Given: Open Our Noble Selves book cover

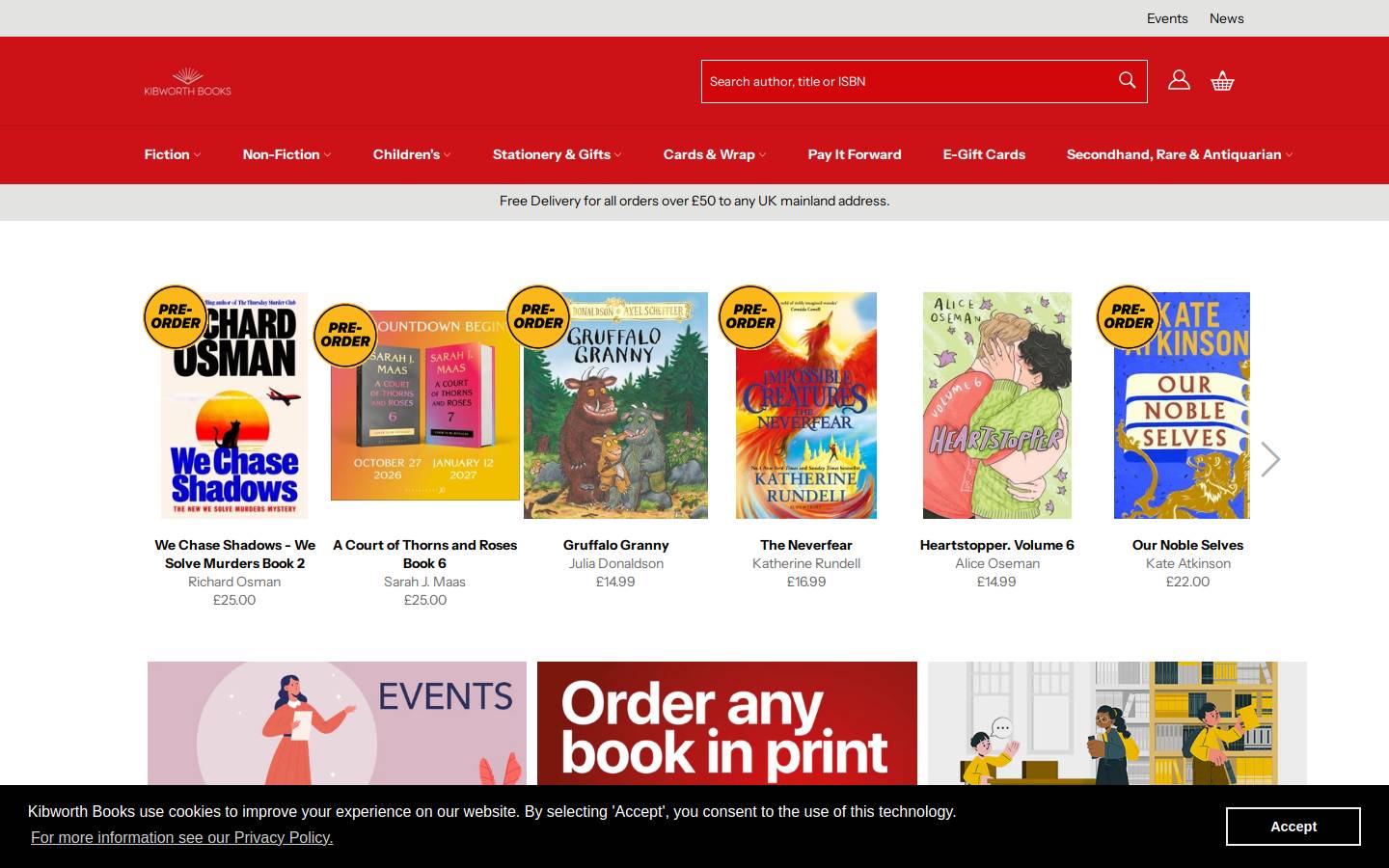Looking at the screenshot, I should [x=1182, y=405].
